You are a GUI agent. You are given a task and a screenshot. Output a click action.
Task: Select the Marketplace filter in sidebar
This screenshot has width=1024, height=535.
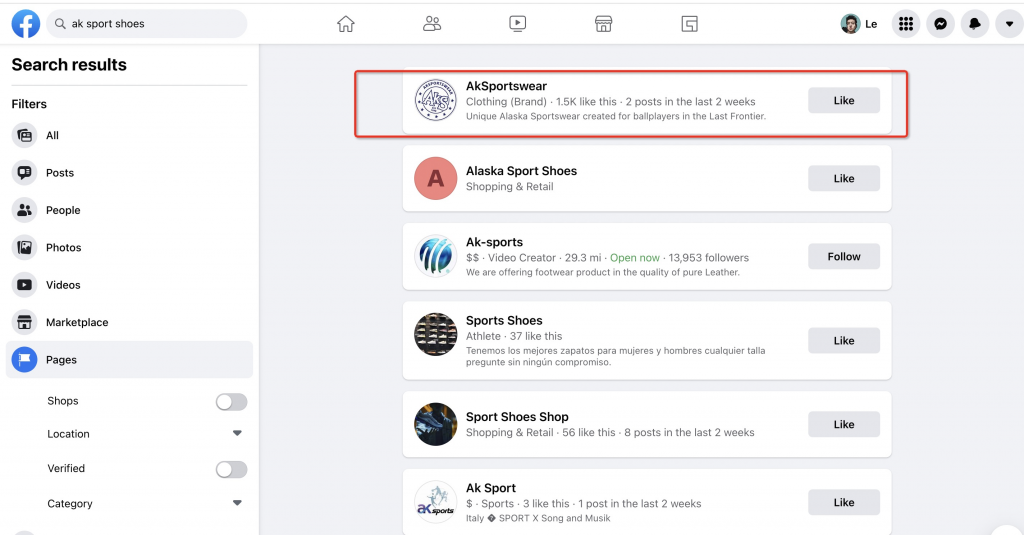tap(129, 322)
